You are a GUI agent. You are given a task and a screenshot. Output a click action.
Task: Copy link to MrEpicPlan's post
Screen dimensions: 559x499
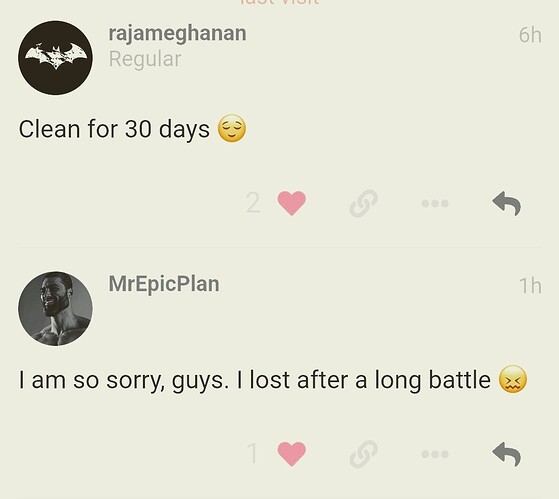(363, 454)
